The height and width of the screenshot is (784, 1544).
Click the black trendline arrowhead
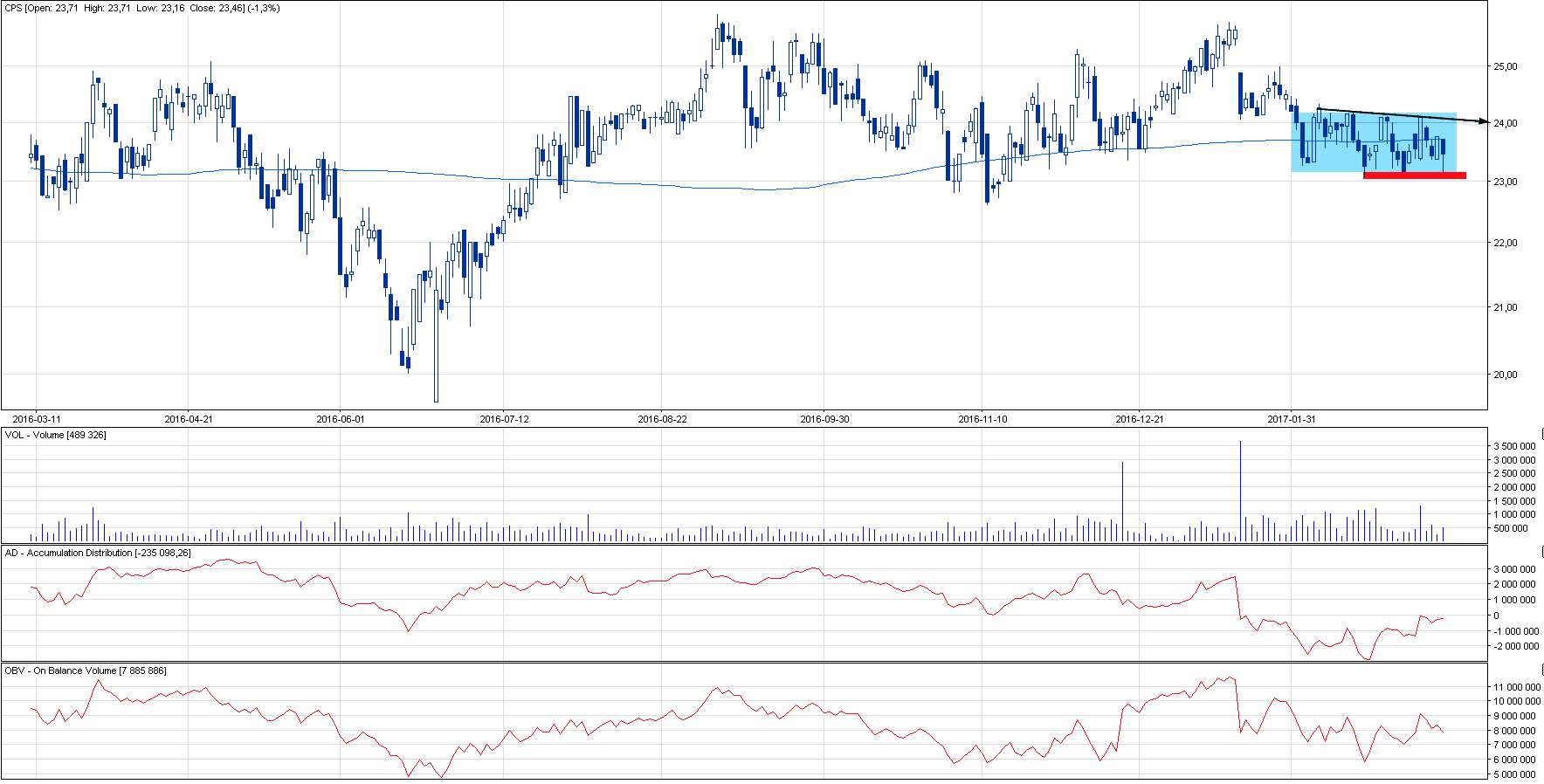pos(1484,121)
